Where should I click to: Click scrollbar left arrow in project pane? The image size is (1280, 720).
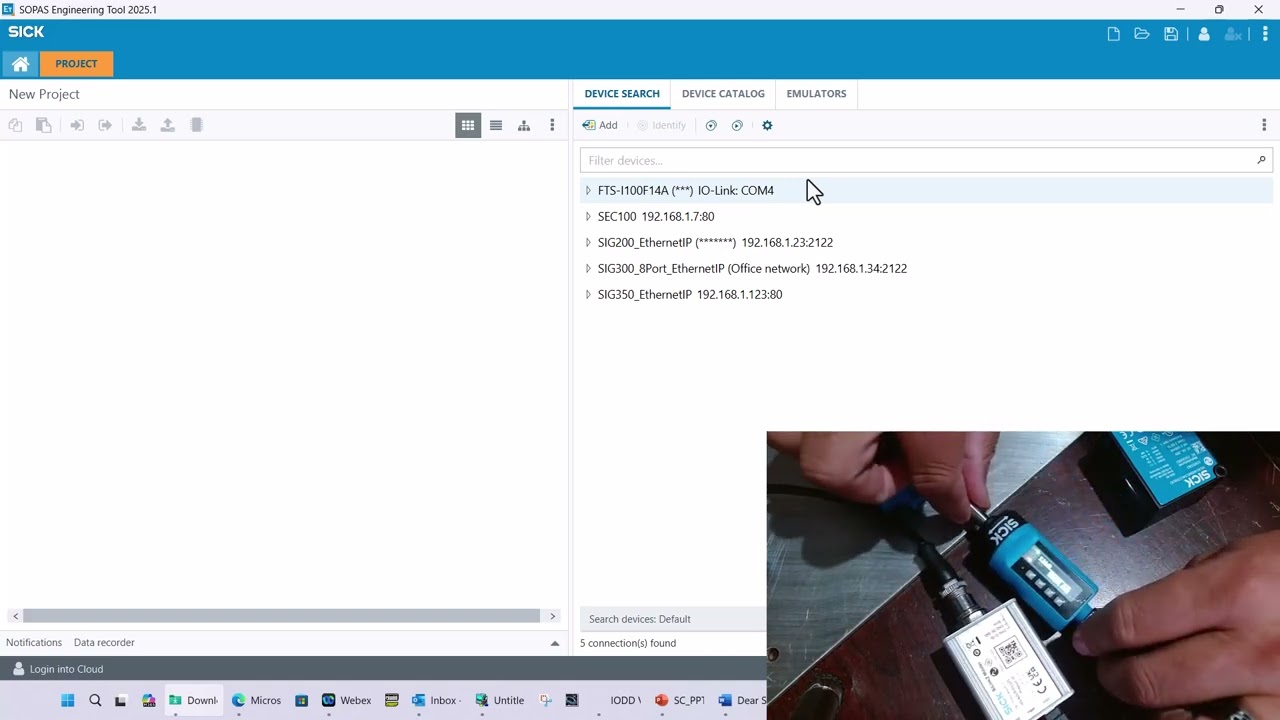15,616
